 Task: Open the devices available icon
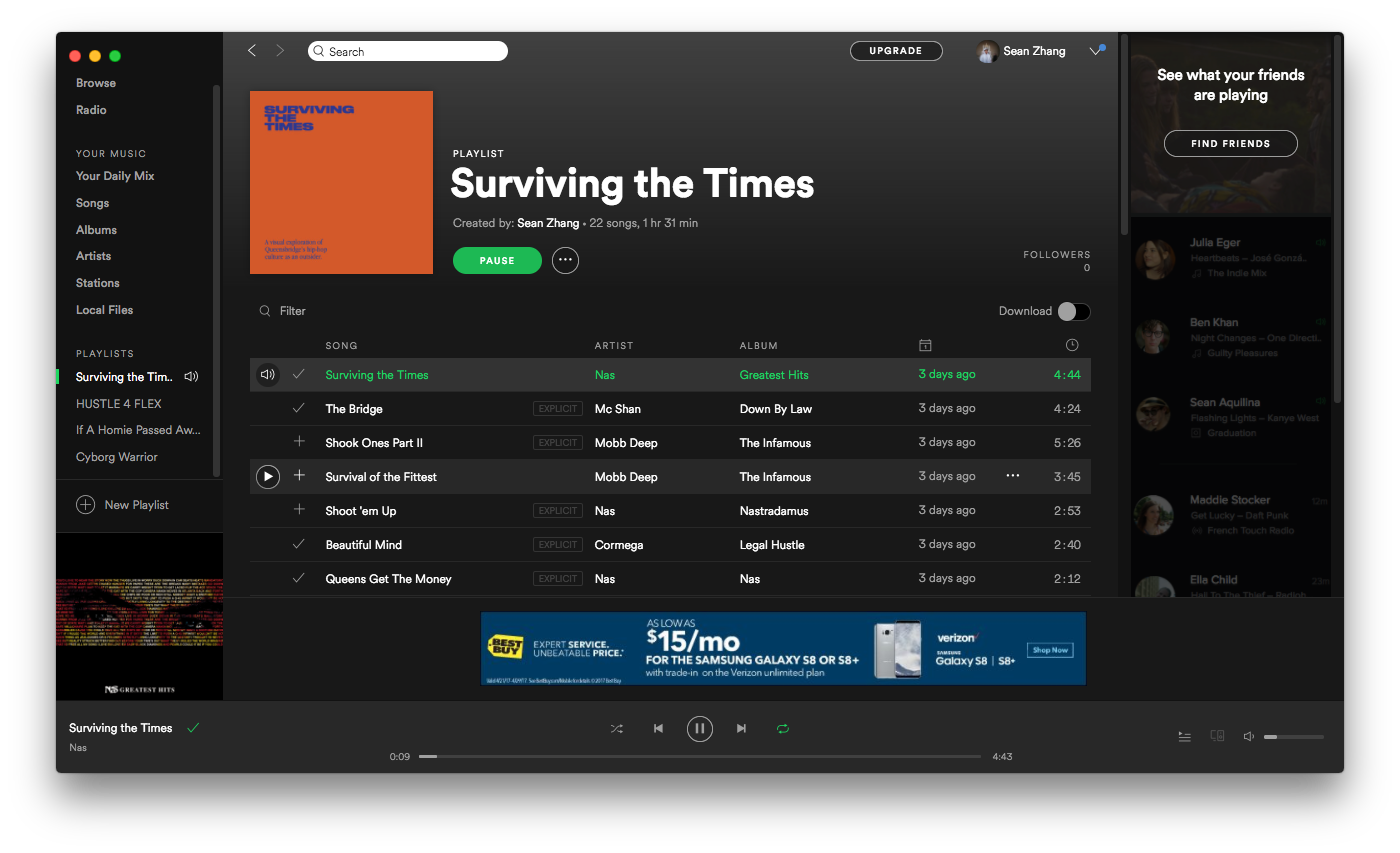point(1217,736)
